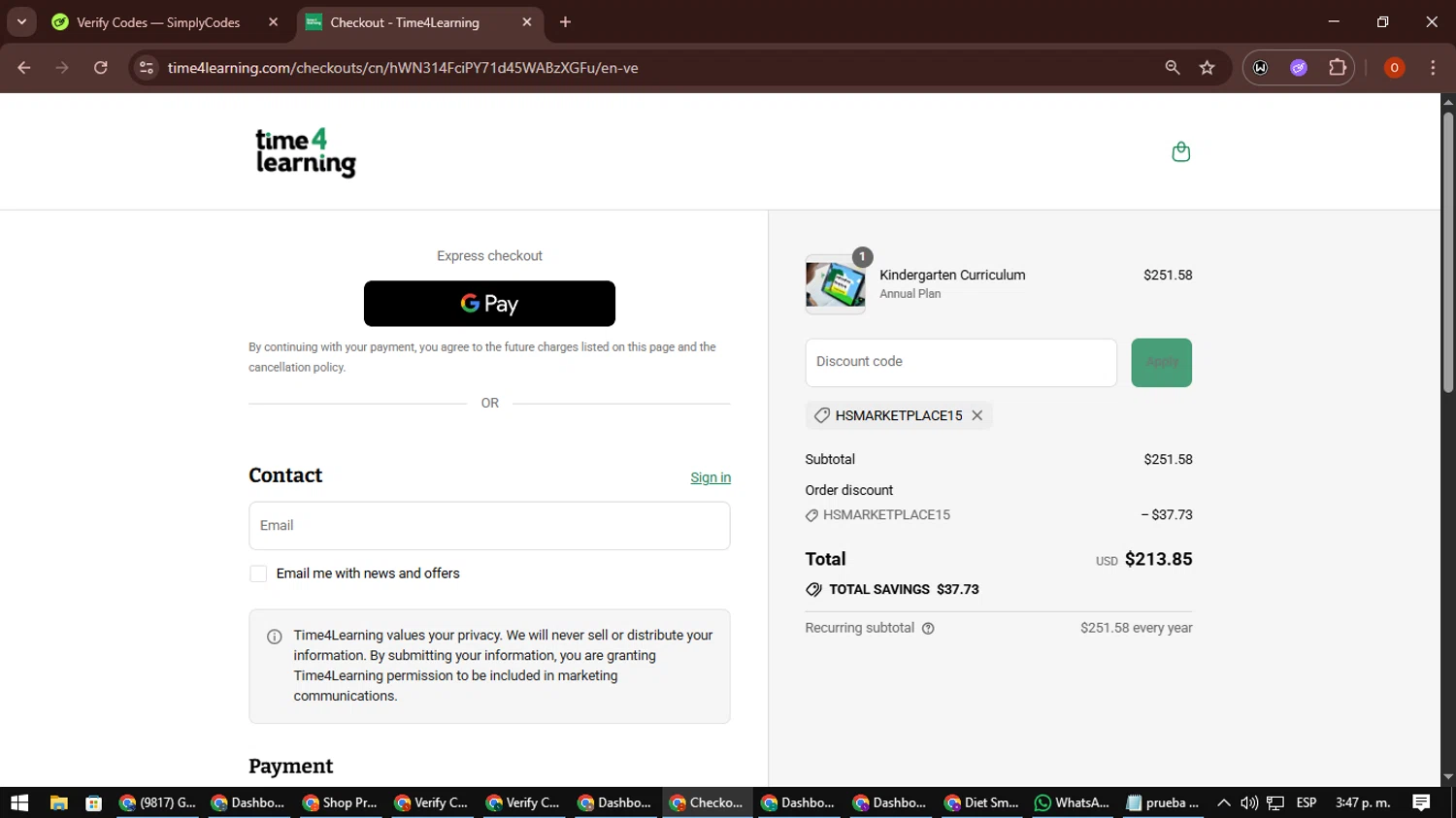
Task: Show the Recurring subtotal help tooltip
Action: pos(928,629)
